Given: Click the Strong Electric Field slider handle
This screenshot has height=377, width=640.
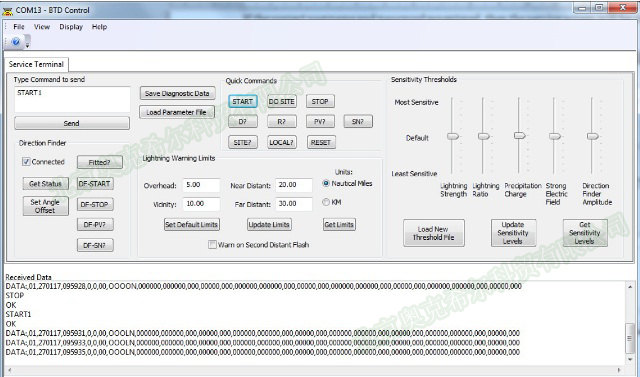Looking at the screenshot, I should (555, 136).
